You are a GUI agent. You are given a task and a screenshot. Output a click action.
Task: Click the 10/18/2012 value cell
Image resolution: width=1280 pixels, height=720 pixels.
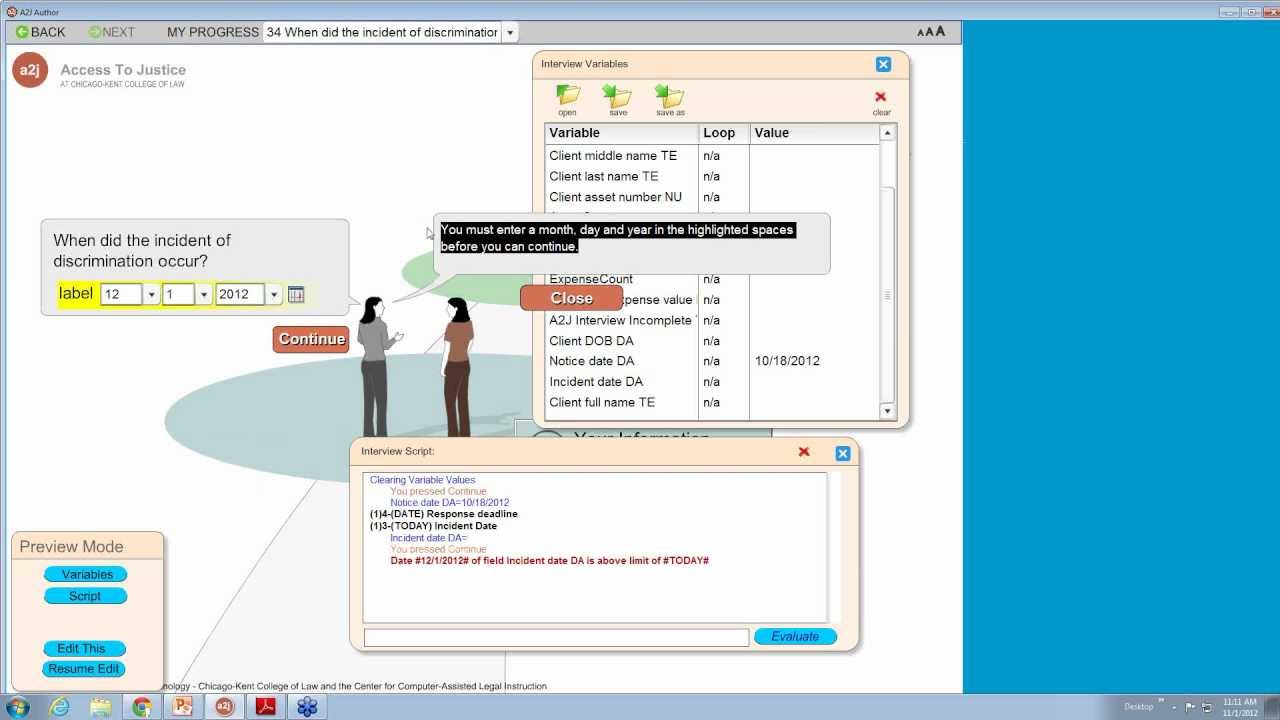pos(787,361)
